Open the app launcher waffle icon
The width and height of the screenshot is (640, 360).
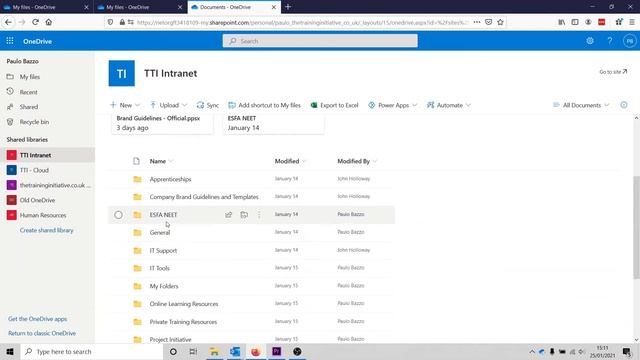pos(10,41)
